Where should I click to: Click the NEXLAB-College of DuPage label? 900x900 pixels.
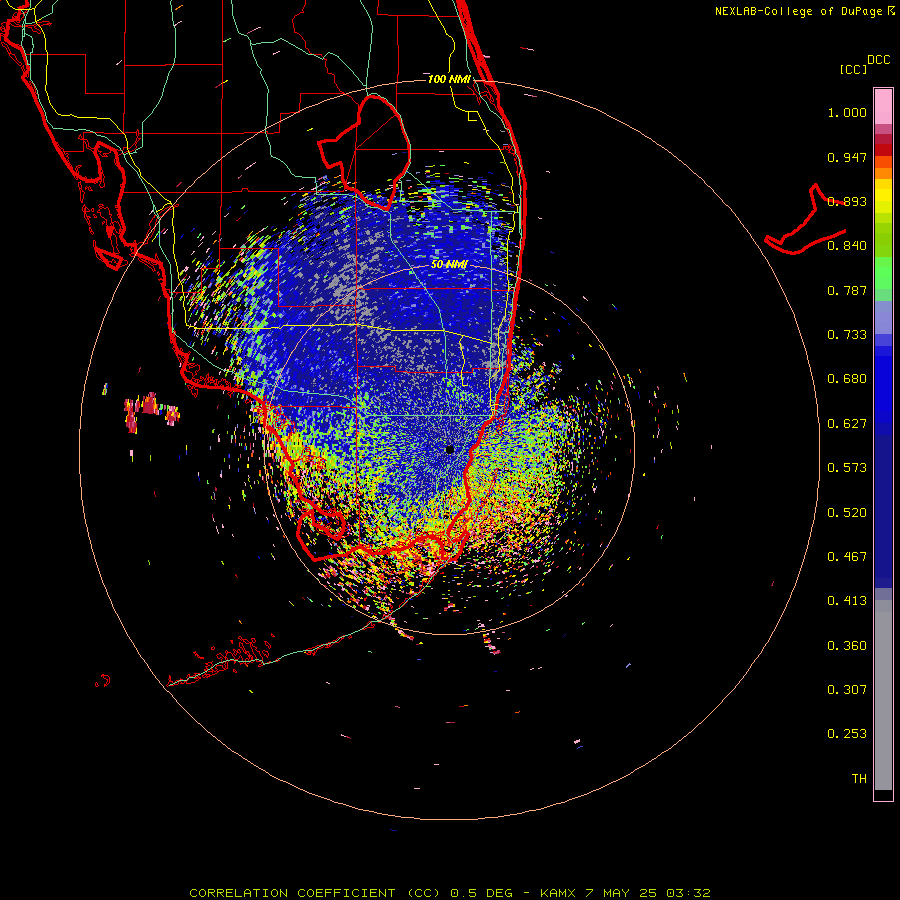[x=798, y=11]
